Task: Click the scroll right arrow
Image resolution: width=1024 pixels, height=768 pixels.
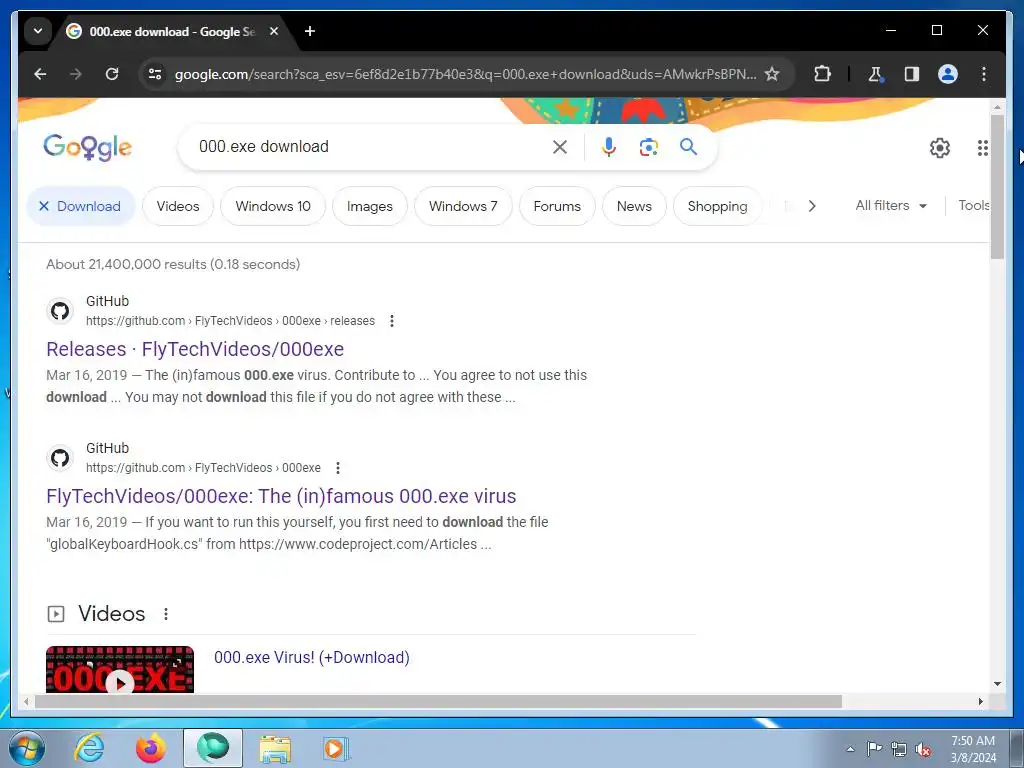Action: tap(980, 701)
